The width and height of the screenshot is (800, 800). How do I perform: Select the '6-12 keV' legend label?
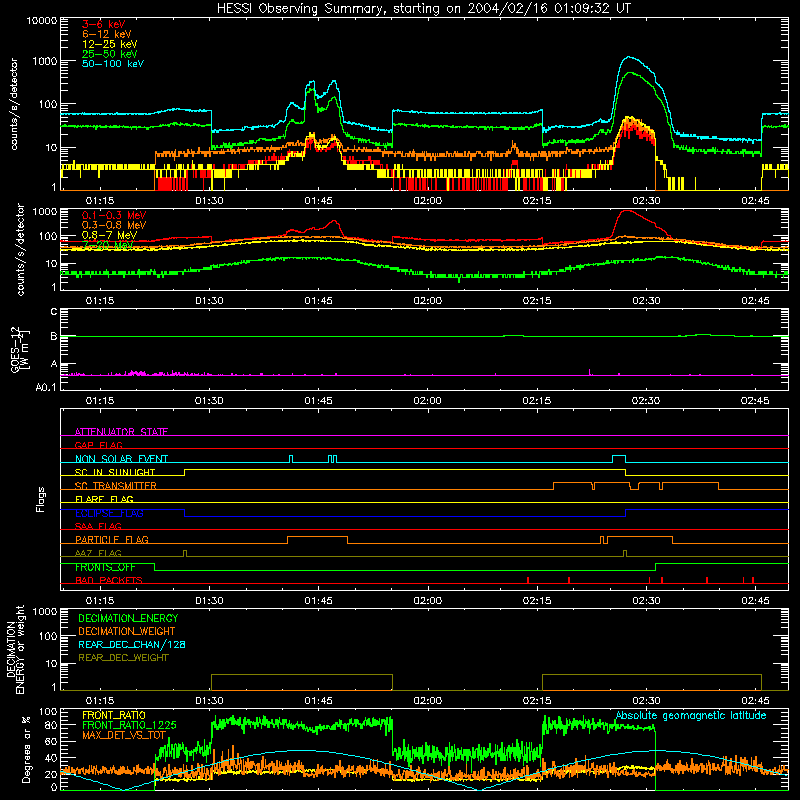pyautogui.click(x=107, y=34)
